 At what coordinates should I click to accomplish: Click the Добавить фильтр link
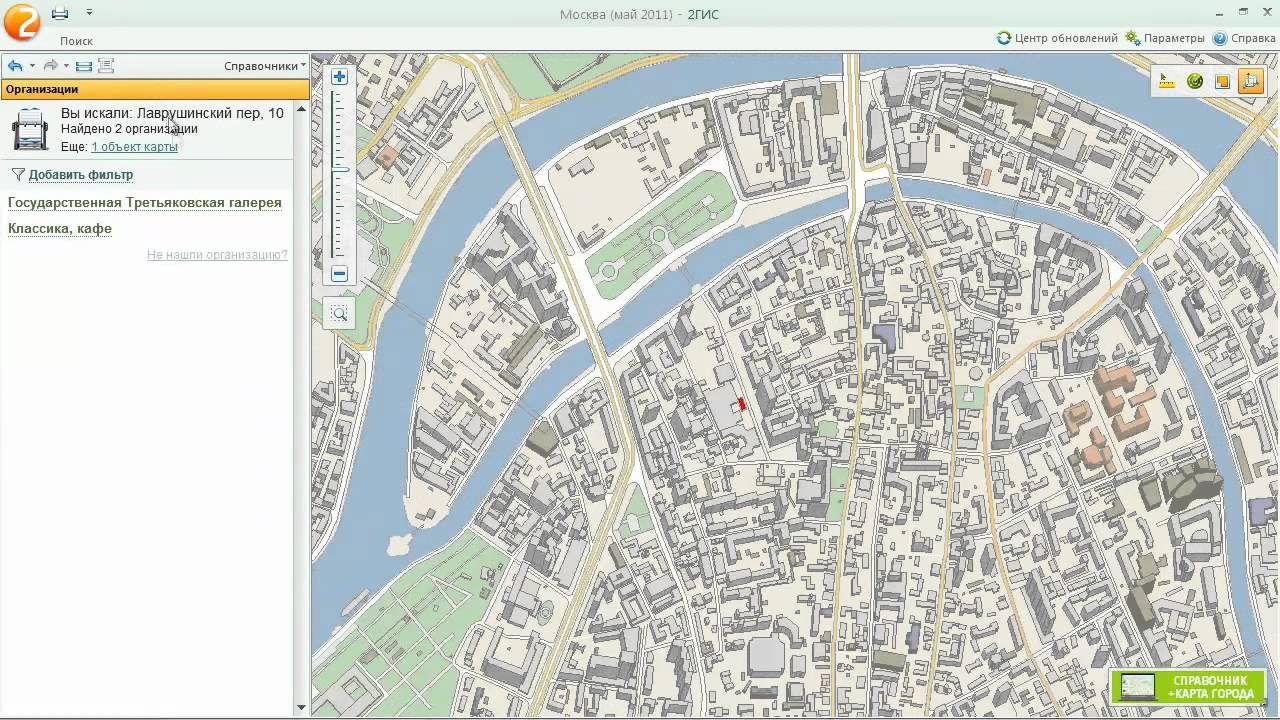tap(80, 175)
